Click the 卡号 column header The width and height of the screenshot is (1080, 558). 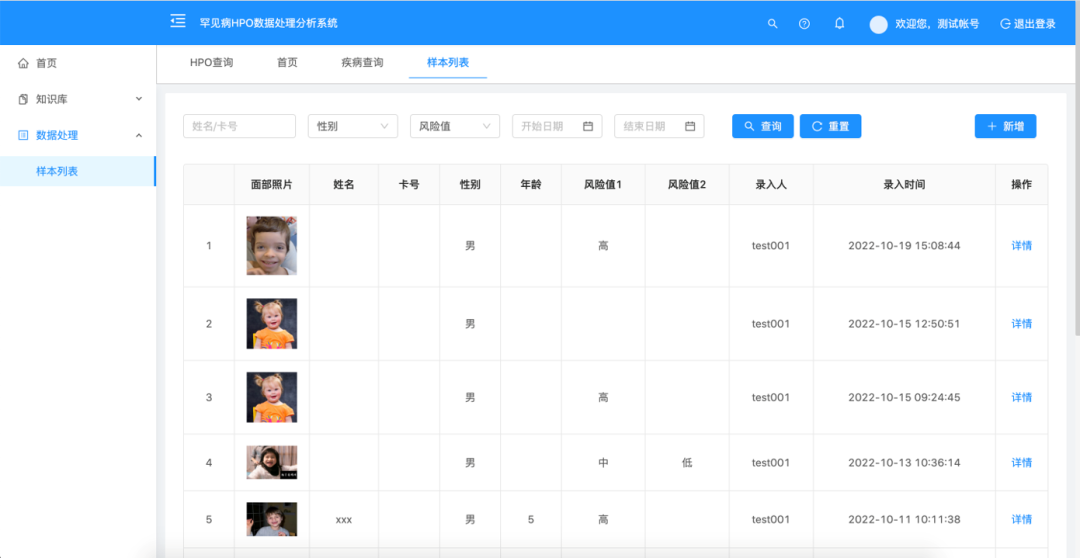pyautogui.click(x=408, y=185)
